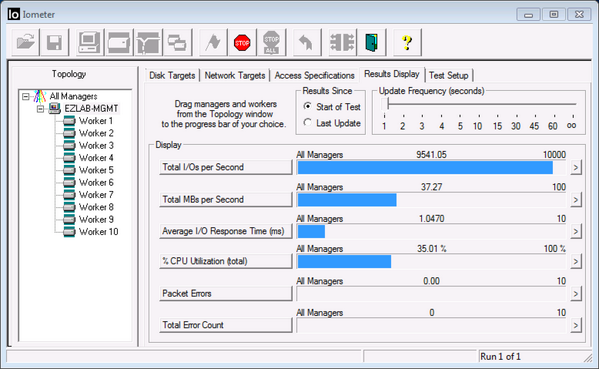Stop the current test
Image resolution: width=599 pixels, height=369 pixels.
pos(242,42)
